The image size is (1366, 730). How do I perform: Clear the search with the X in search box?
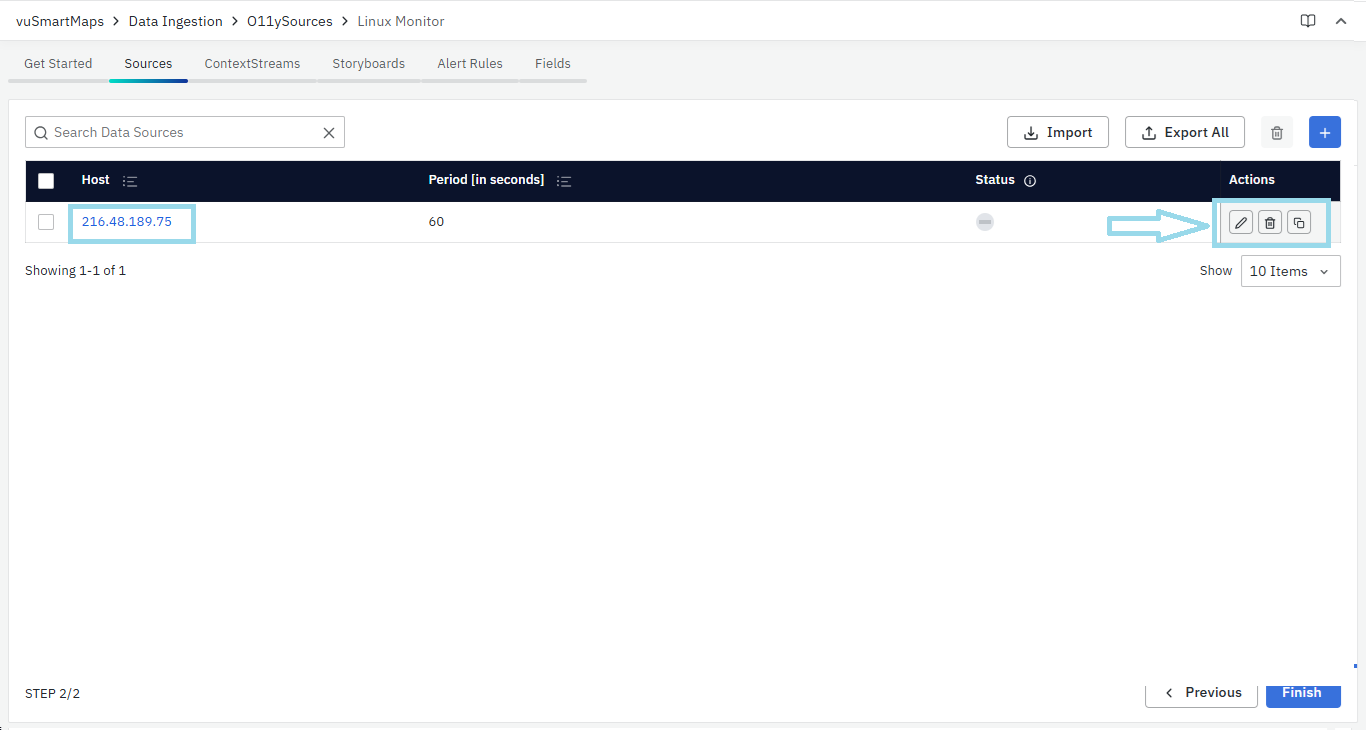[x=329, y=131]
